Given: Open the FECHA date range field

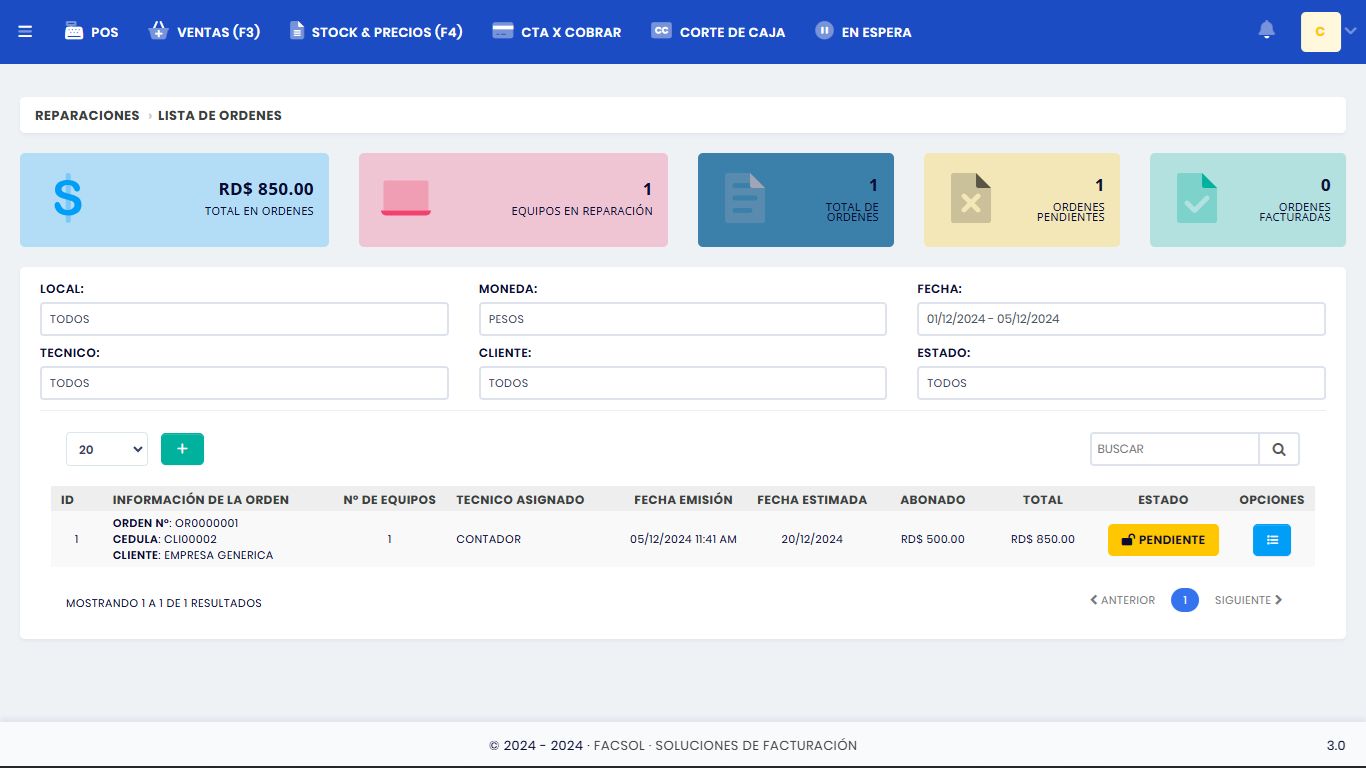Looking at the screenshot, I should pos(1120,319).
